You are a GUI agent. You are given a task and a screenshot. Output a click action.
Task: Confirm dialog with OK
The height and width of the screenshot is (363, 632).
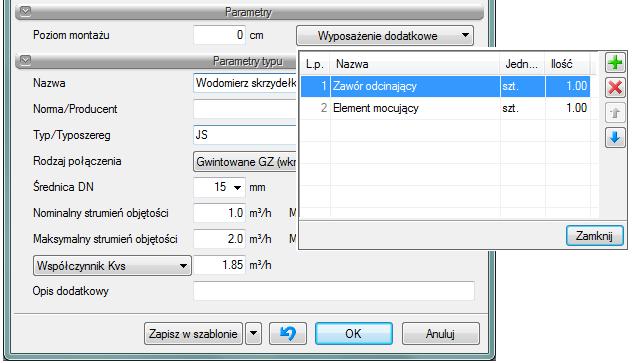pos(353,334)
